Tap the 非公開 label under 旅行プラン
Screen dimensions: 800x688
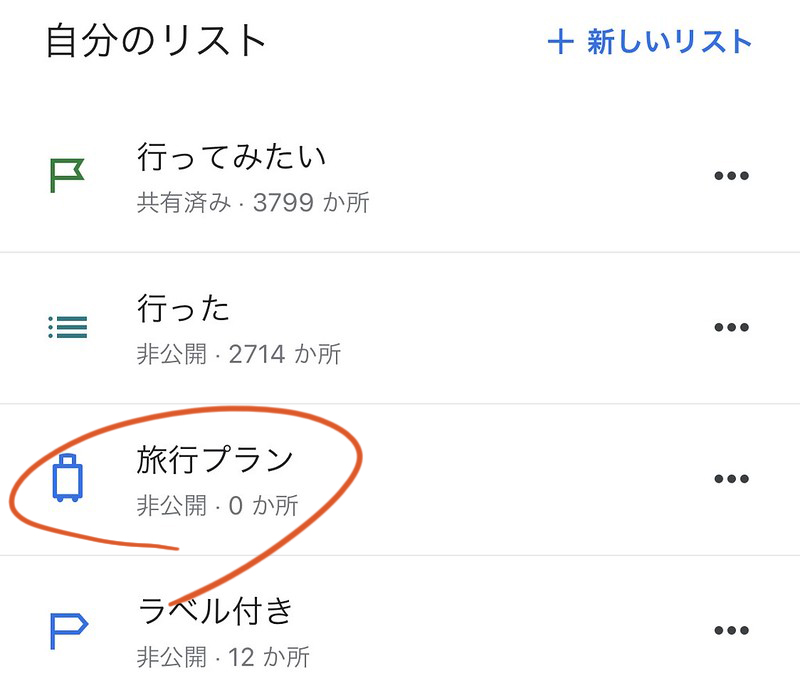click(x=168, y=505)
